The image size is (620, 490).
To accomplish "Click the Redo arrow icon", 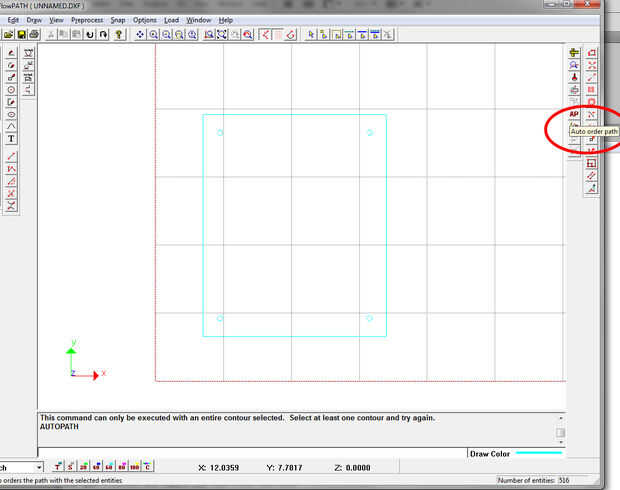I will (x=103, y=35).
